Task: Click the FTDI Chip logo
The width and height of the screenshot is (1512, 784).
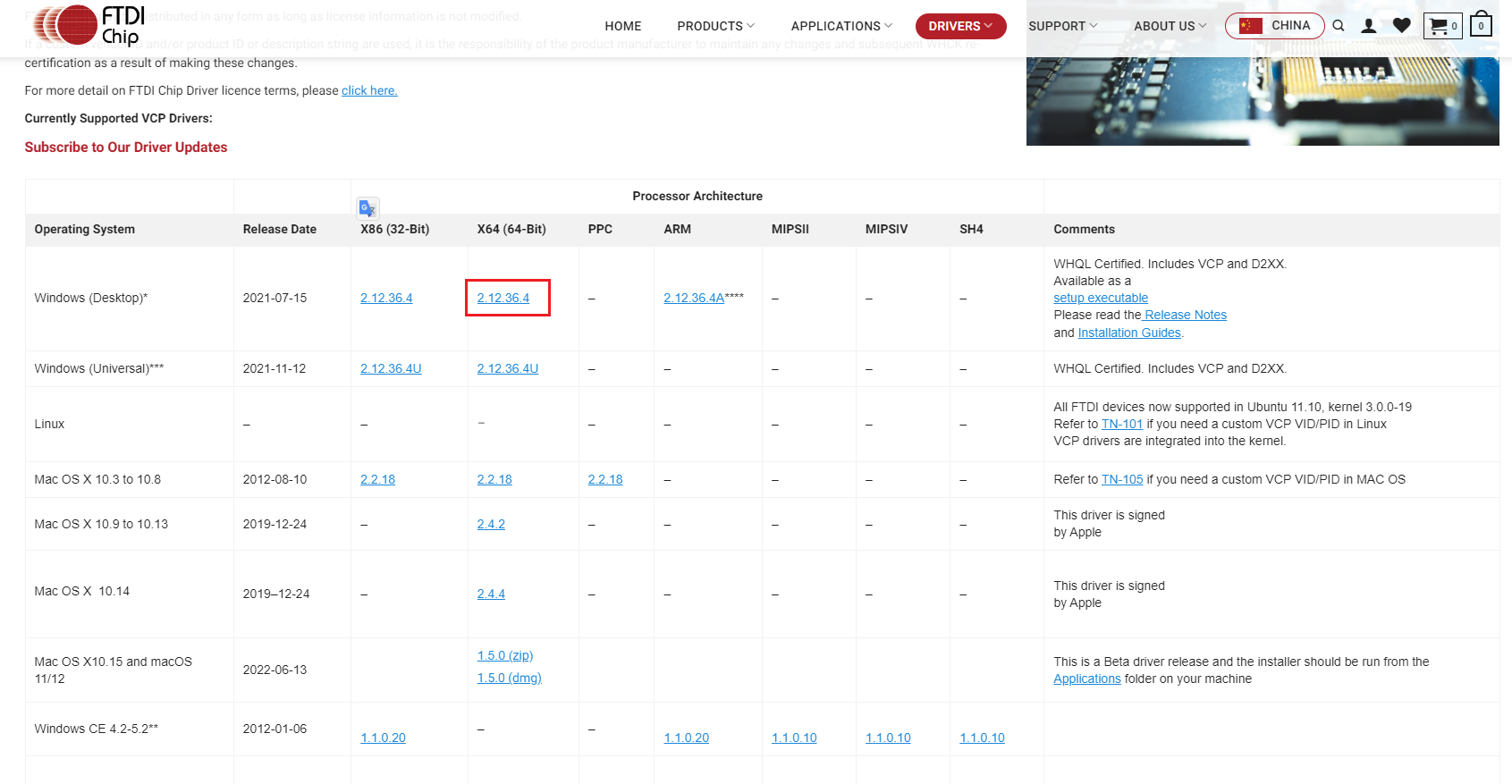Action: (89, 25)
